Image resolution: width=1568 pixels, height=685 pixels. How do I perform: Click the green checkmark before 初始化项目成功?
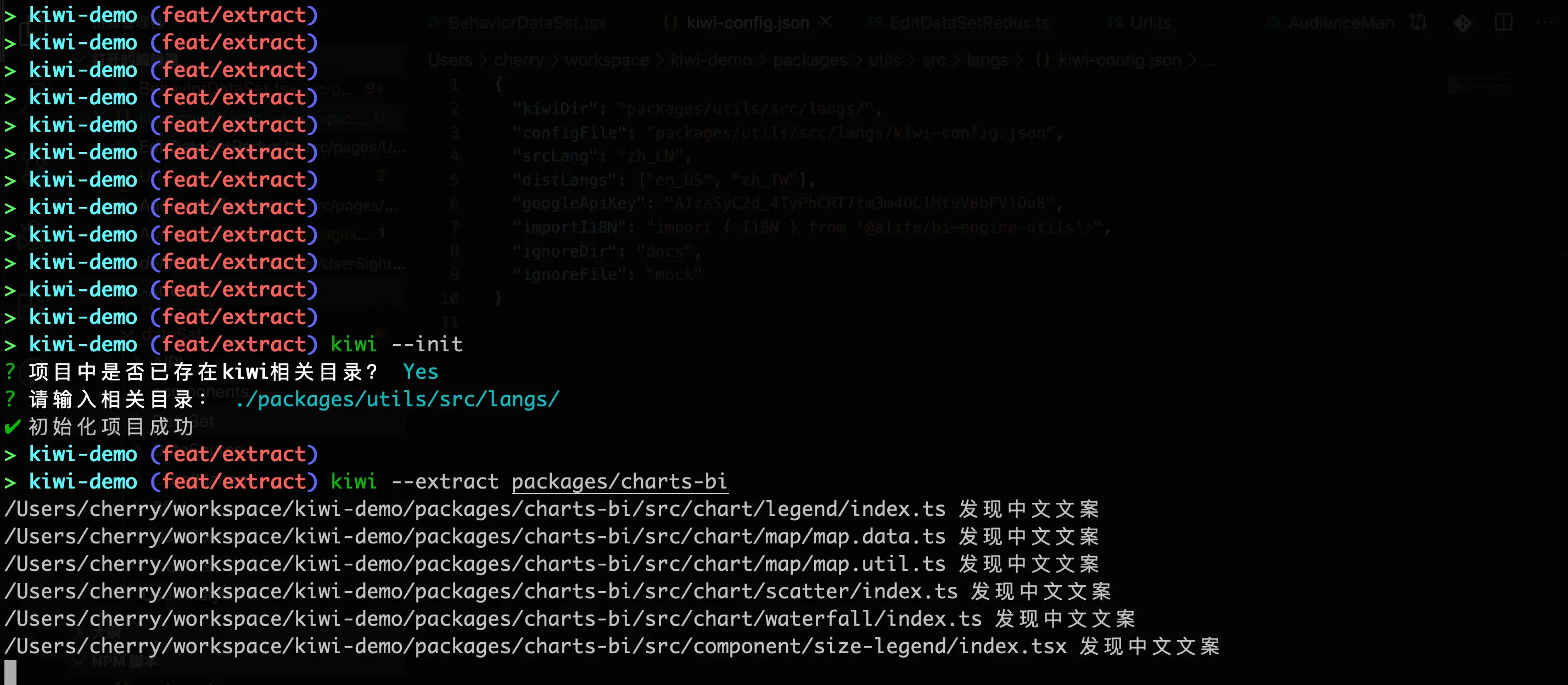tap(12, 426)
